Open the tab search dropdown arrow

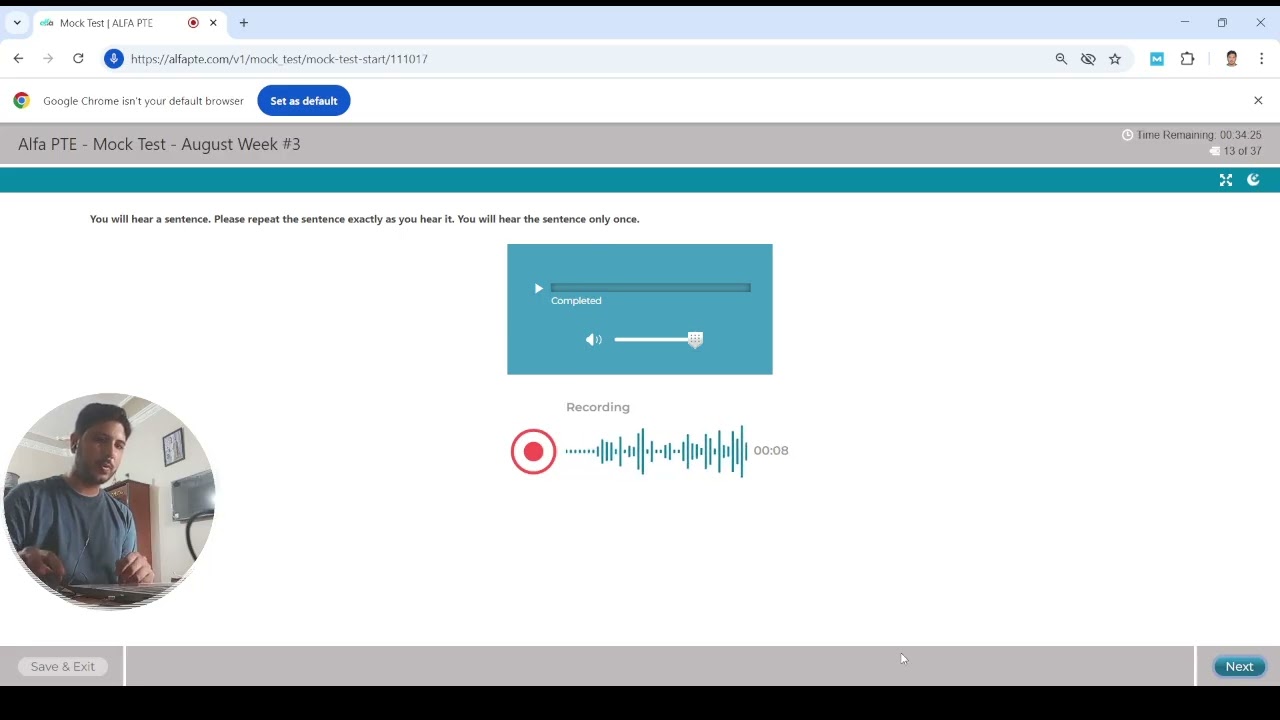17,23
